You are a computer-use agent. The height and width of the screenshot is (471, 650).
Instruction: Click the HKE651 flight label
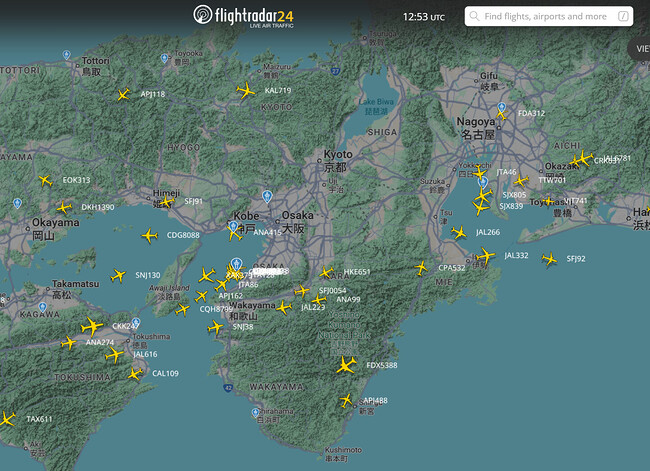(356, 272)
